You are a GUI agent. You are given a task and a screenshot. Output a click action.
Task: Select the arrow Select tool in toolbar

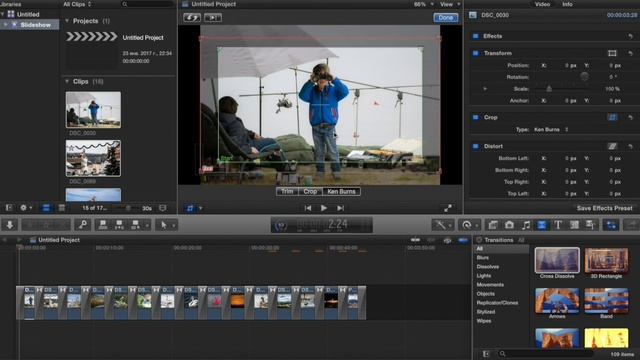(164, 225)
